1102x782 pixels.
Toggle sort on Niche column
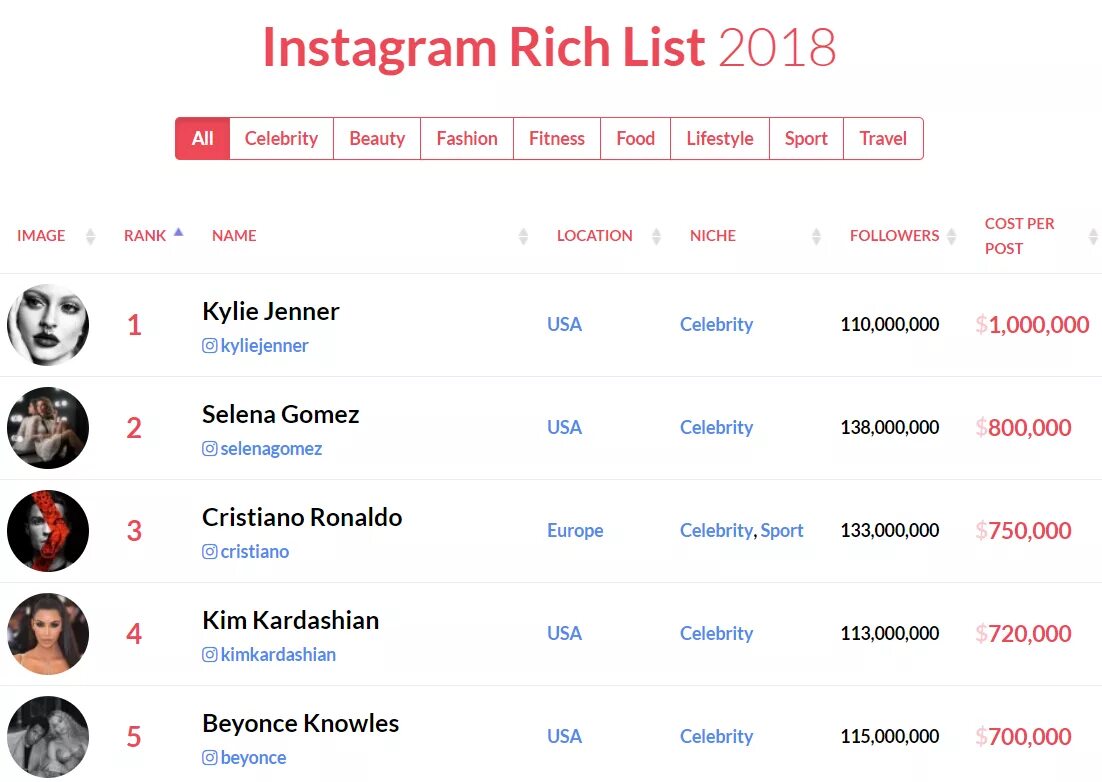816,236
